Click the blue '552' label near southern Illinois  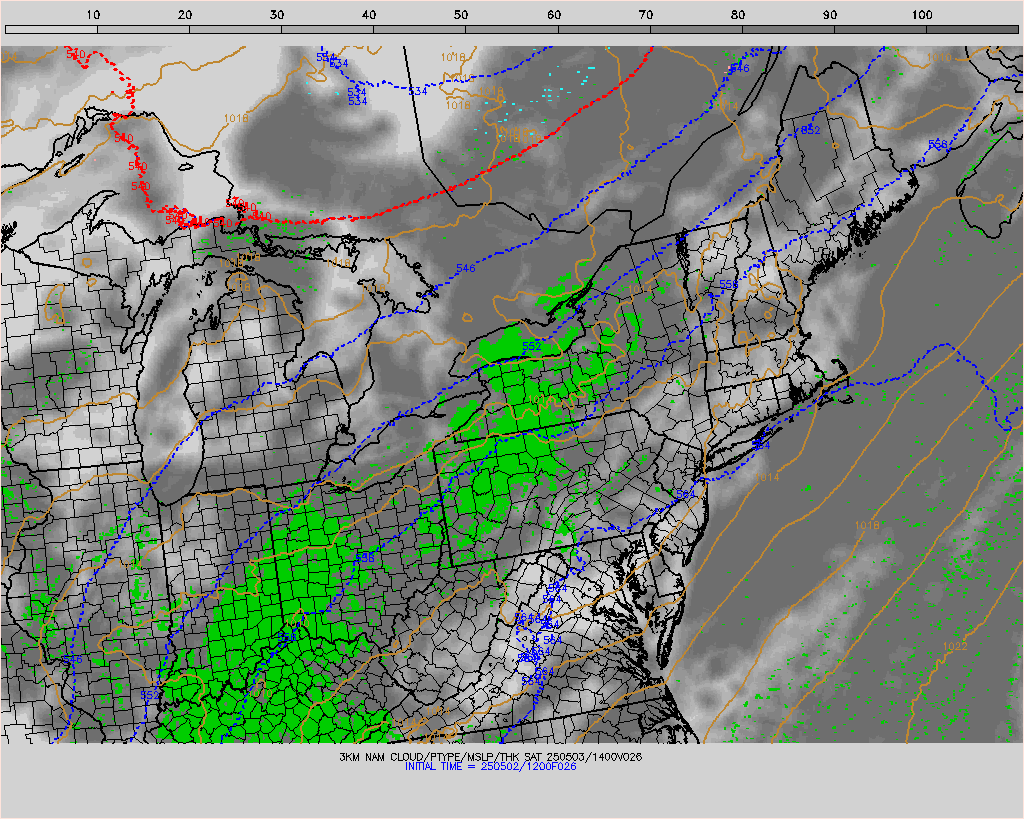point(150,695)
